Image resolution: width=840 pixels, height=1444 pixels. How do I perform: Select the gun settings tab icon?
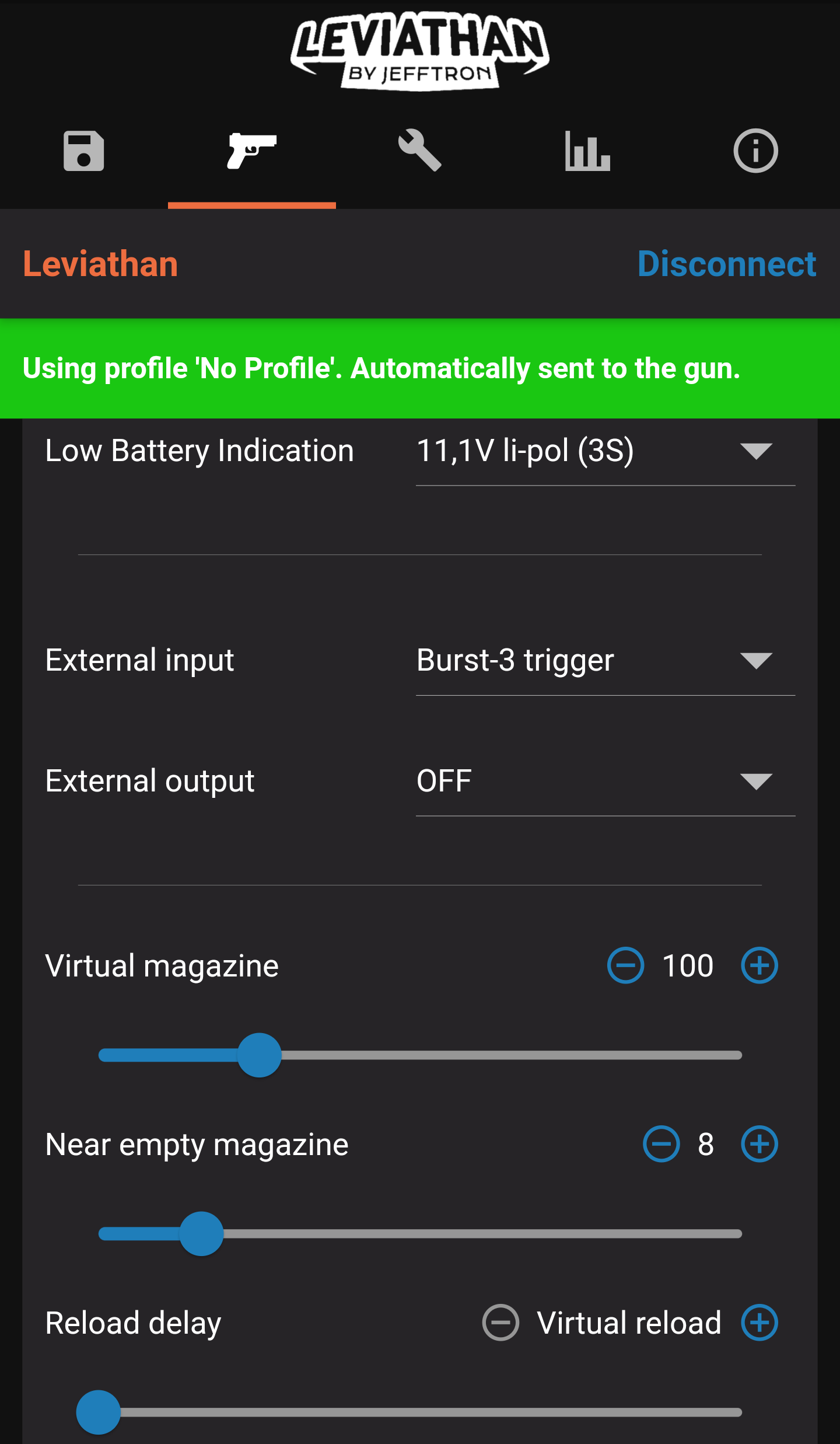251,151
